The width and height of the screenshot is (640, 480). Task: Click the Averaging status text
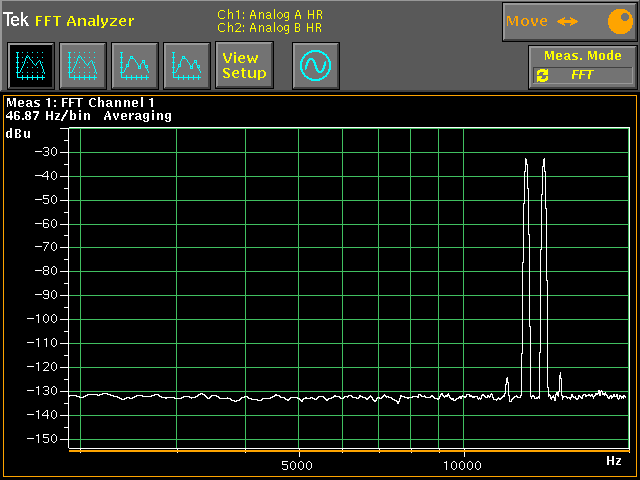pos(137,116)
